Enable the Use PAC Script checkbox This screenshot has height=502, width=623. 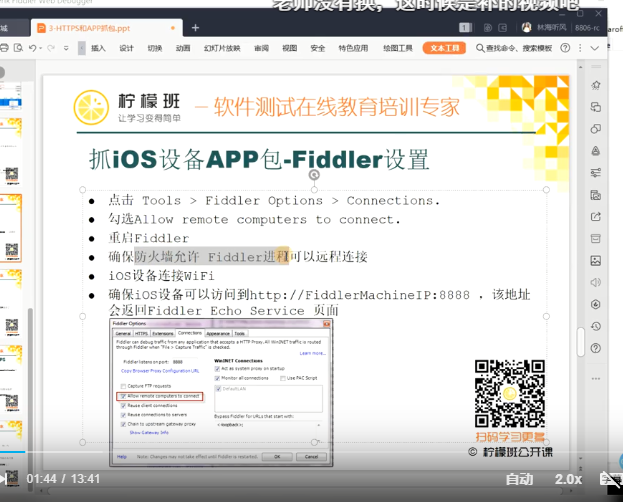point(283,378)
